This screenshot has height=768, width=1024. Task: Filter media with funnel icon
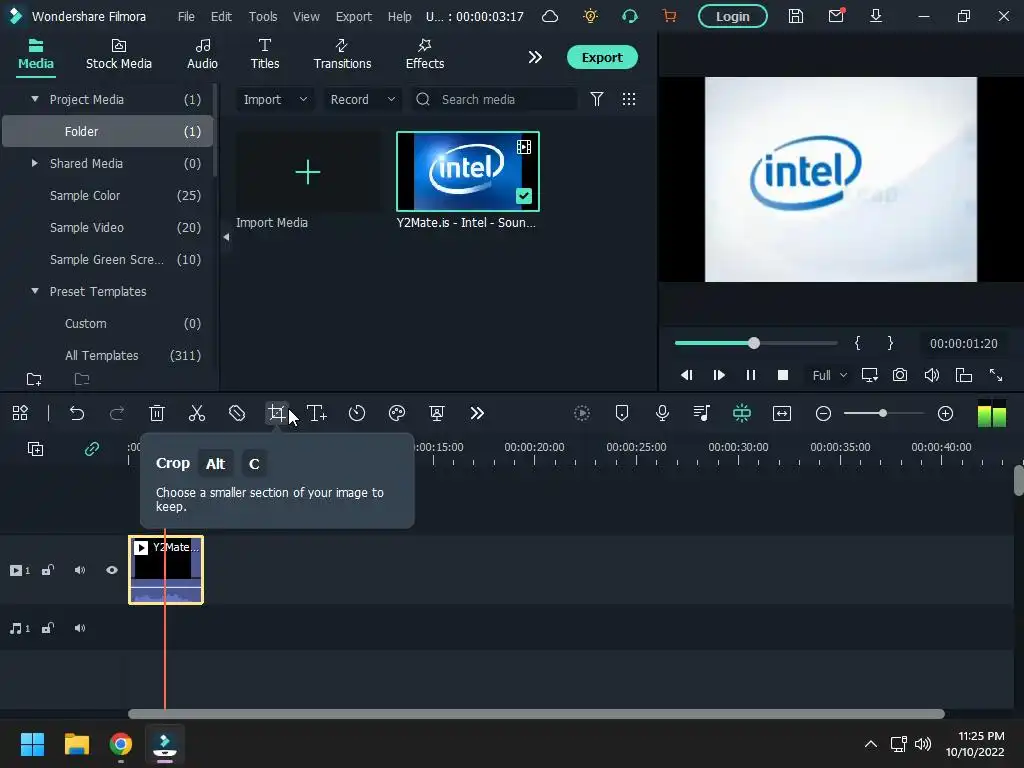pos(597,99)
